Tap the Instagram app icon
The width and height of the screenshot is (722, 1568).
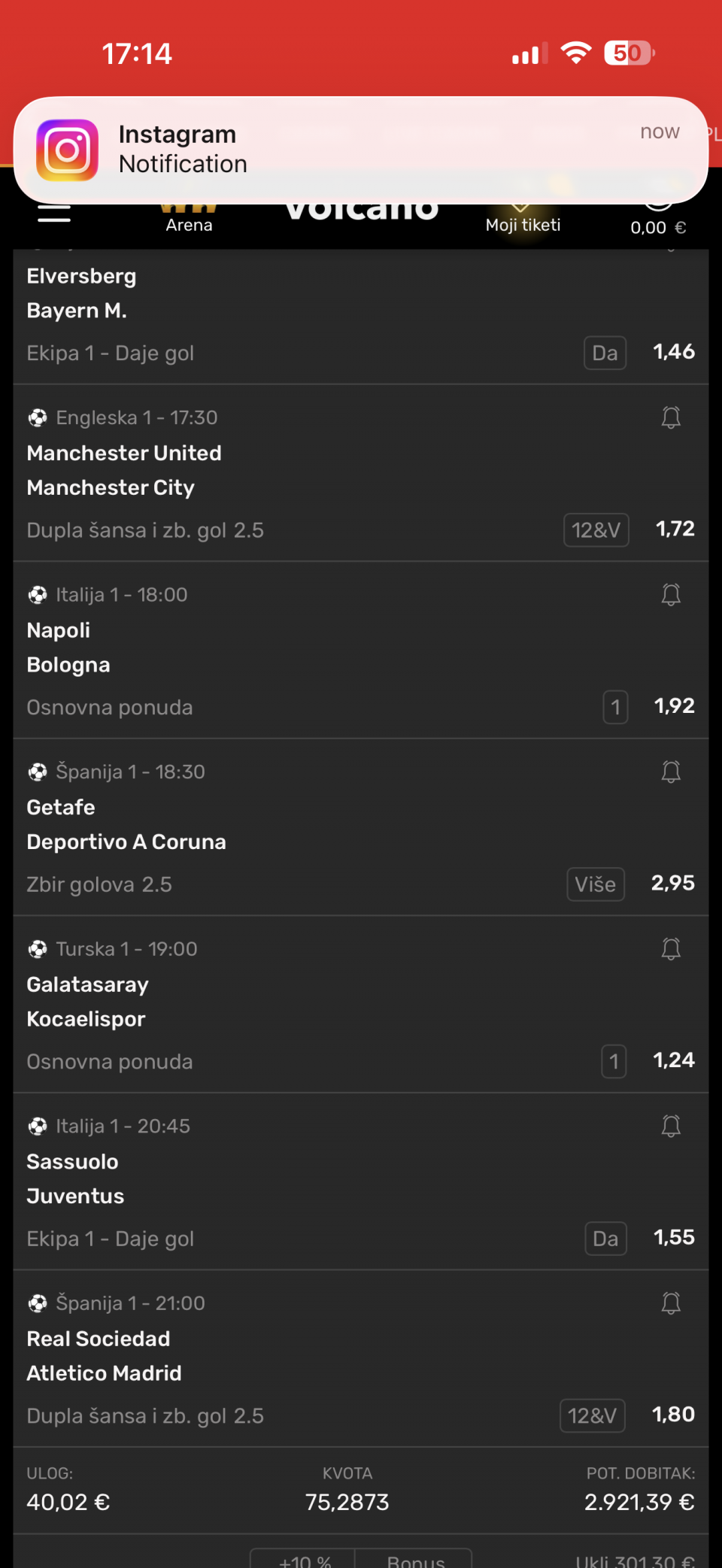click(x=68, y=150)
